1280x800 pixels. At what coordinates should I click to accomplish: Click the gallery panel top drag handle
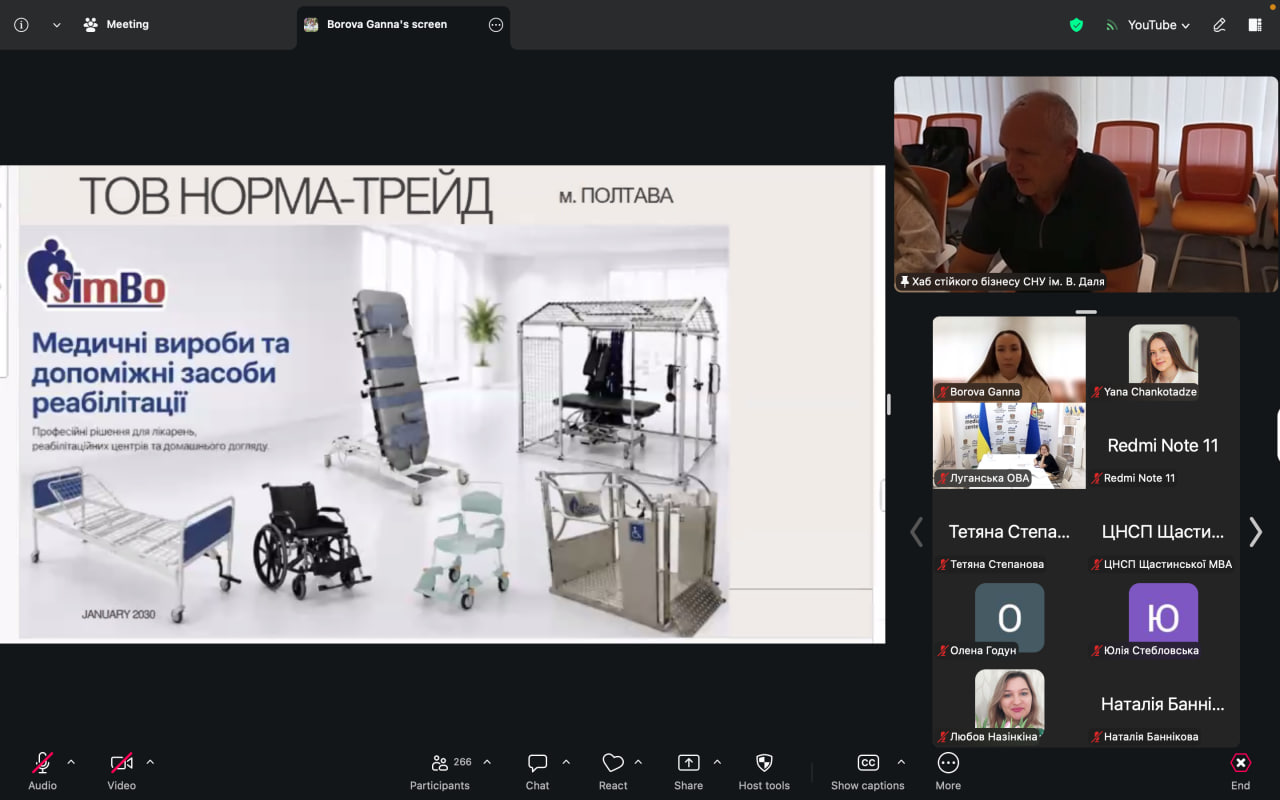(1086, 312)
